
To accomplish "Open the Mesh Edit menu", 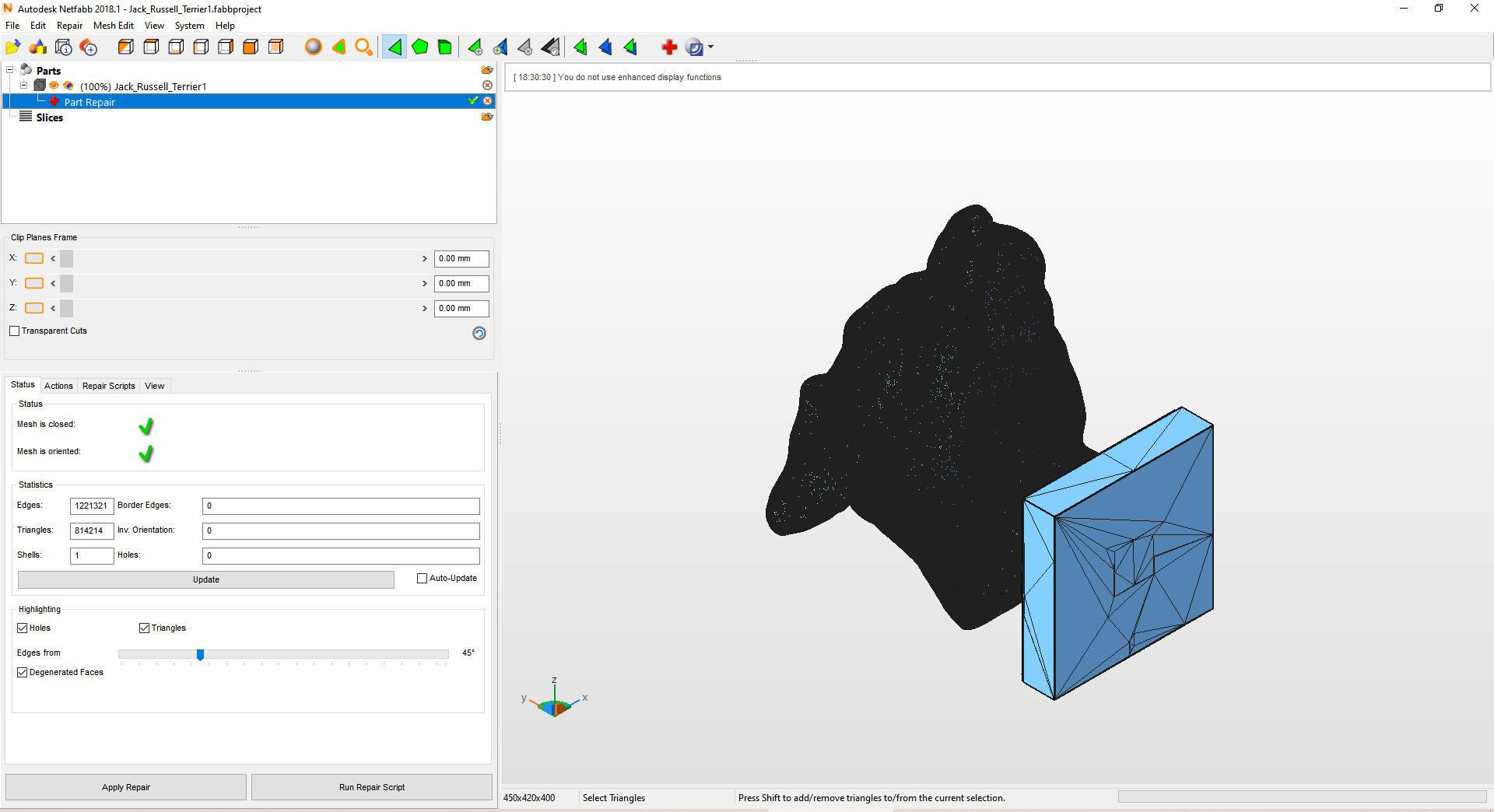I will coord(114,26).
